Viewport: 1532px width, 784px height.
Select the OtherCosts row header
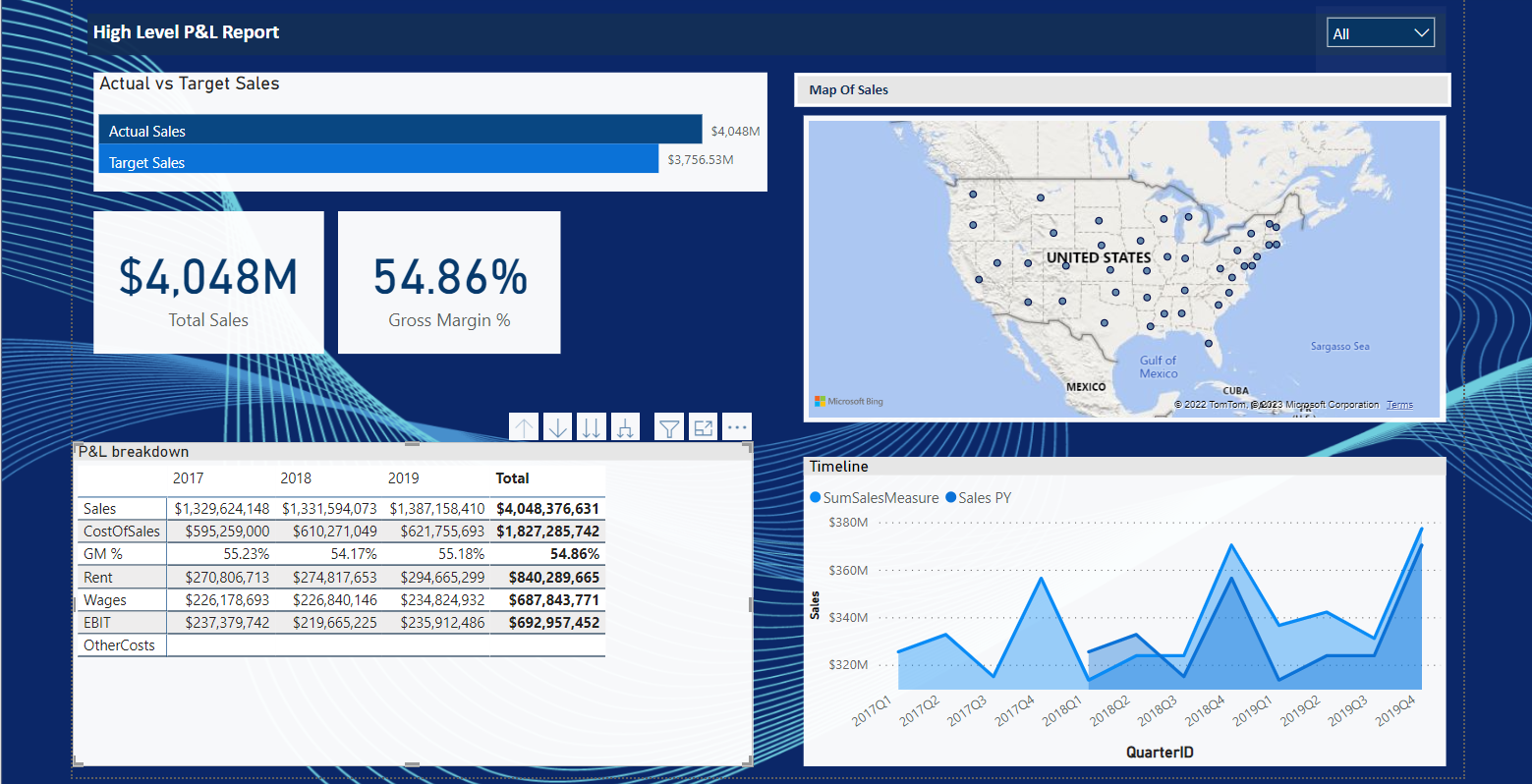(119, 645)
